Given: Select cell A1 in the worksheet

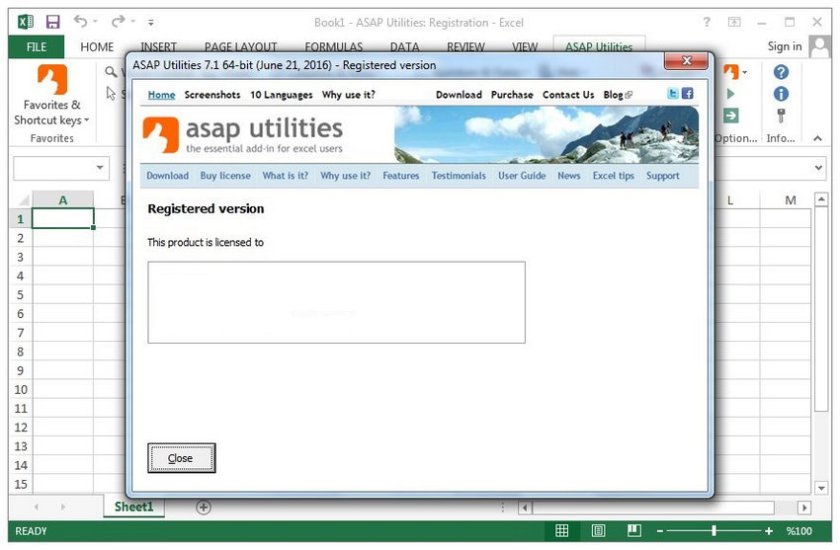Looking at the screenshot, I should click(63, 219).
